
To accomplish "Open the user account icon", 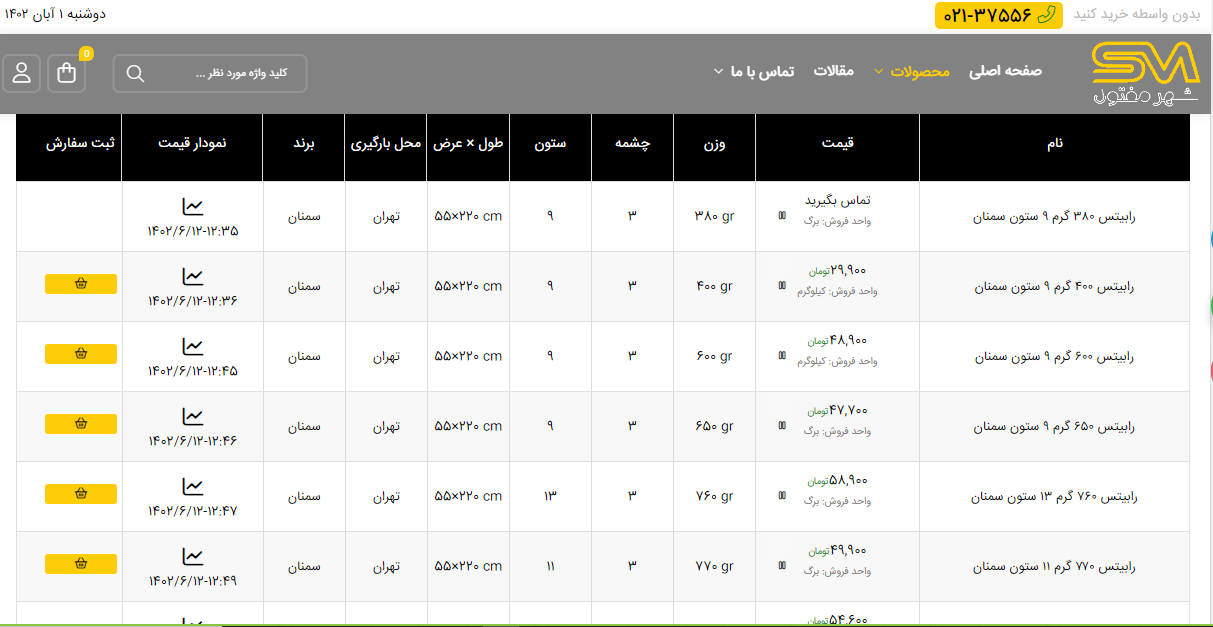I will [21, 73].
